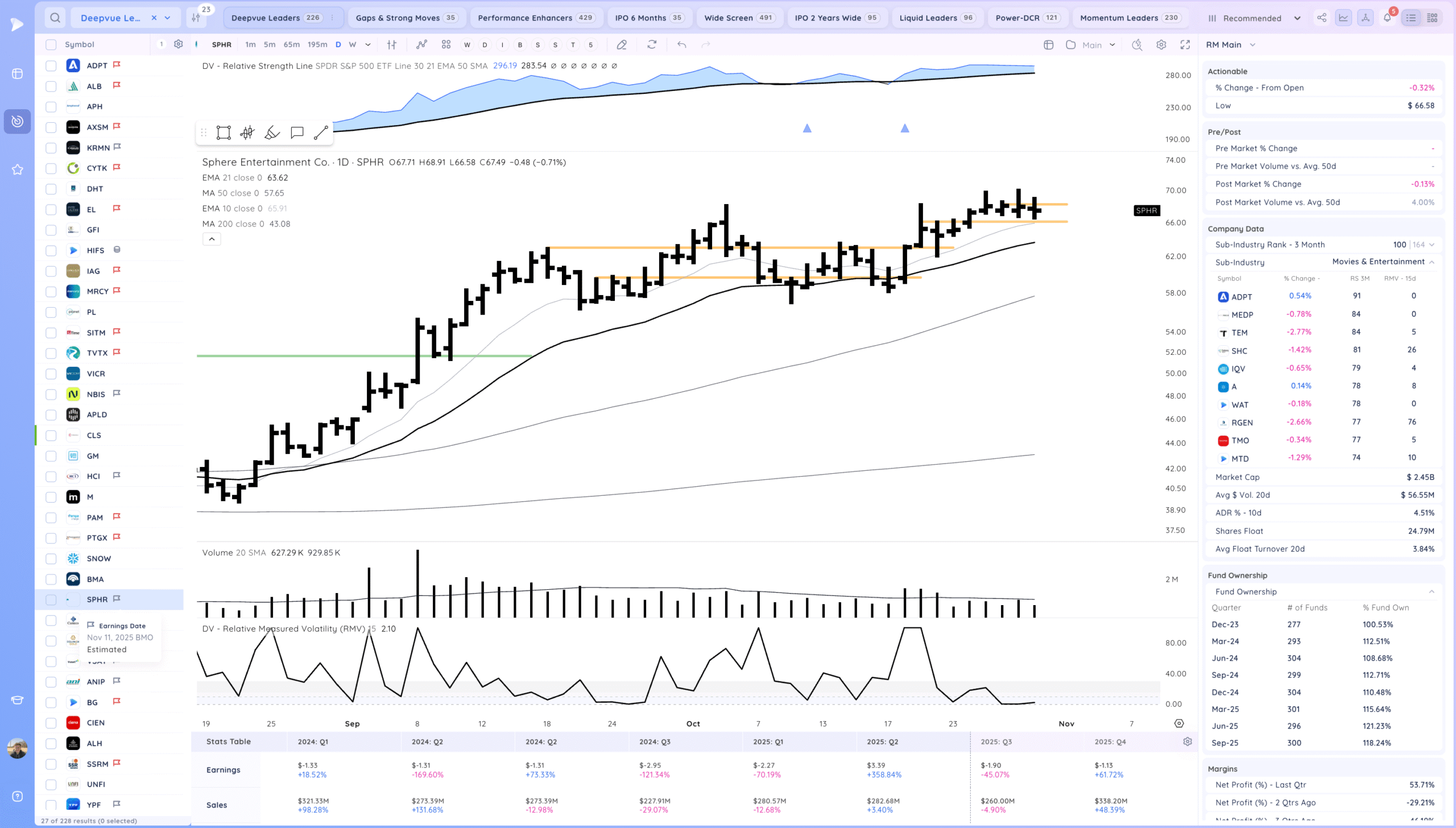1456x828 pixels.
Task: Collapse the chart indicator legend chevron
Action: tap(212, 239)
